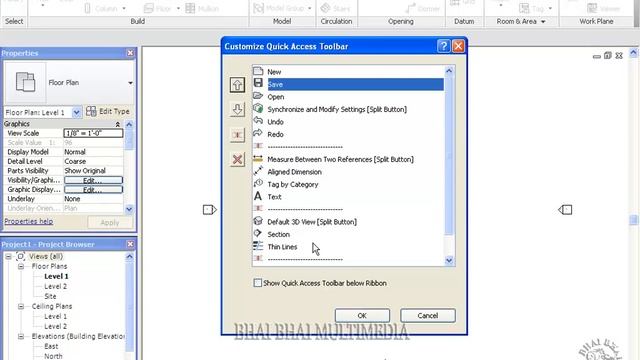This screenshot has width=640, height=360.
Task: Expand the Room & Area panel dropdown
Action: [543, 22]
